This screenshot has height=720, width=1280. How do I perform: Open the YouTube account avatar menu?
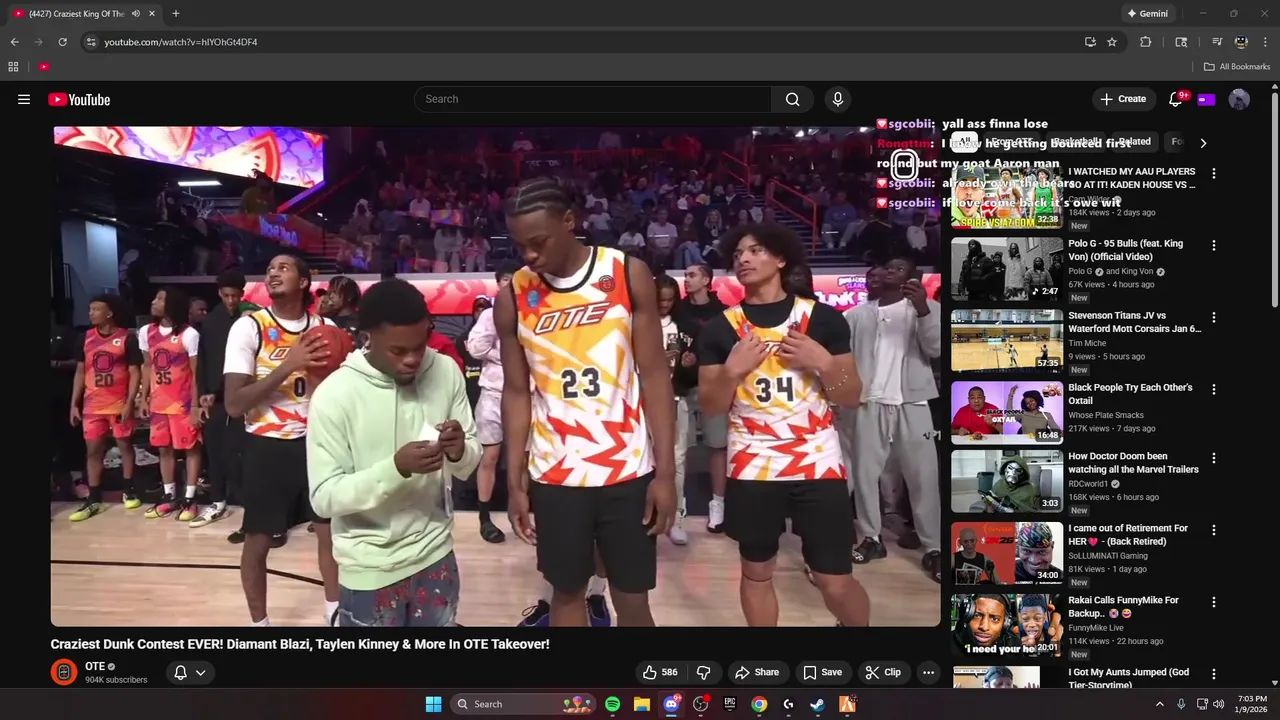point(1239,99)
